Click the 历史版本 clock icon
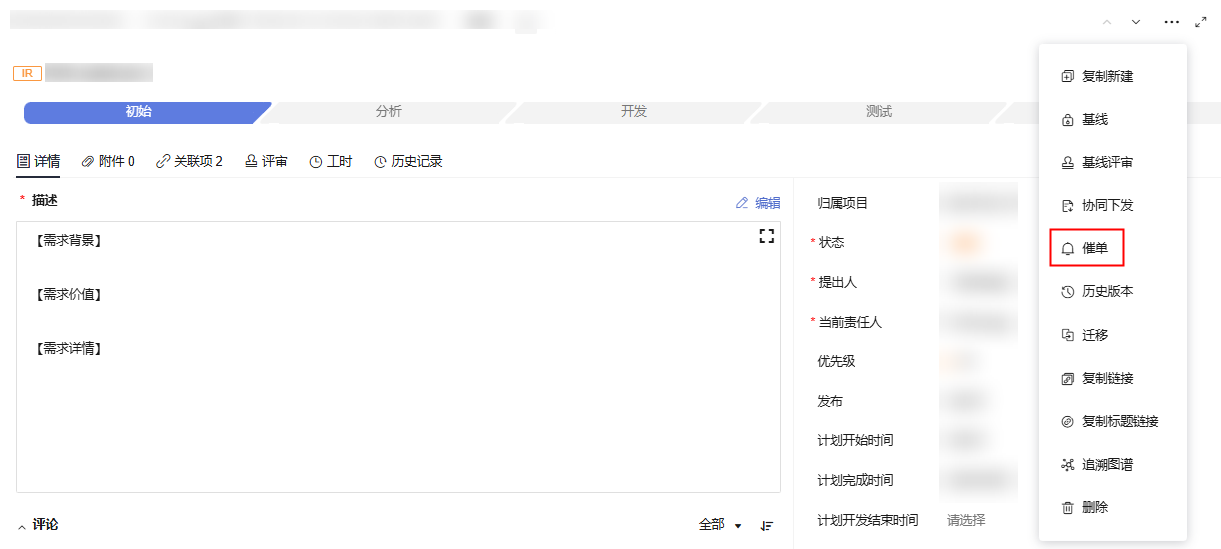This screenshot has height=549, width=1221. (x=1067, y=292)
